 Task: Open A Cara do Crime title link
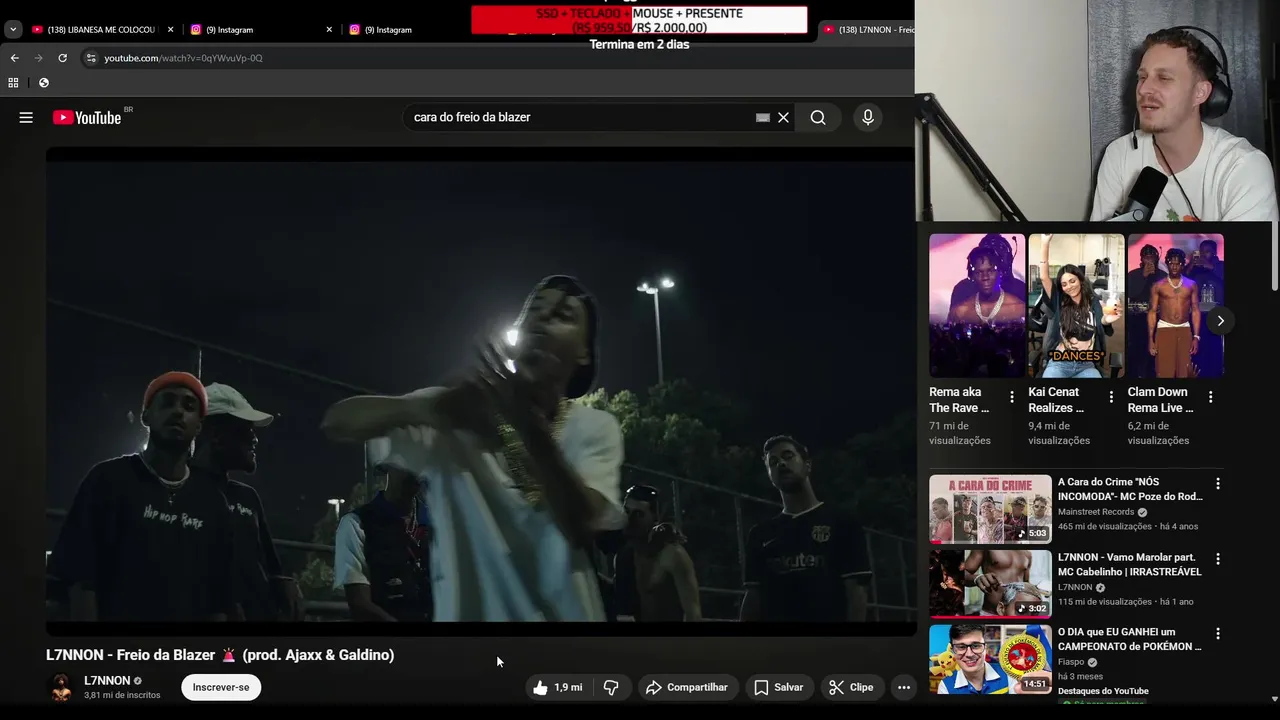(x=1130, y=489)
